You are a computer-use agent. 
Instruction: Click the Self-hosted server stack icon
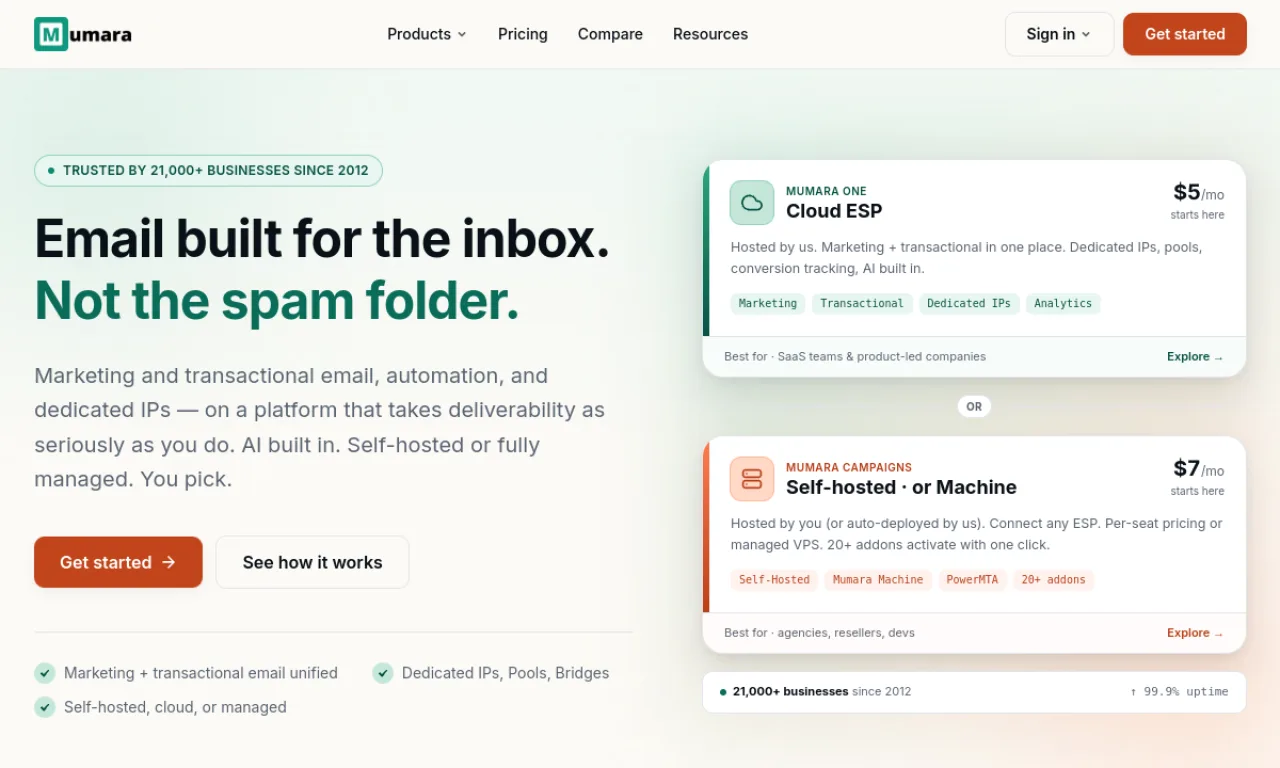752,478
